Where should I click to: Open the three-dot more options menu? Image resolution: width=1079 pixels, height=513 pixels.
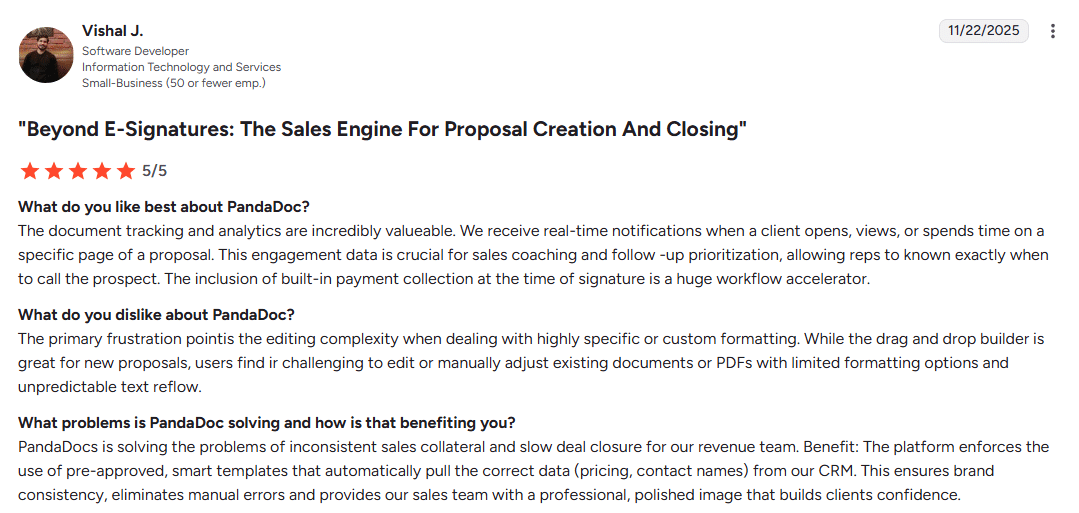pos(1052,31)
